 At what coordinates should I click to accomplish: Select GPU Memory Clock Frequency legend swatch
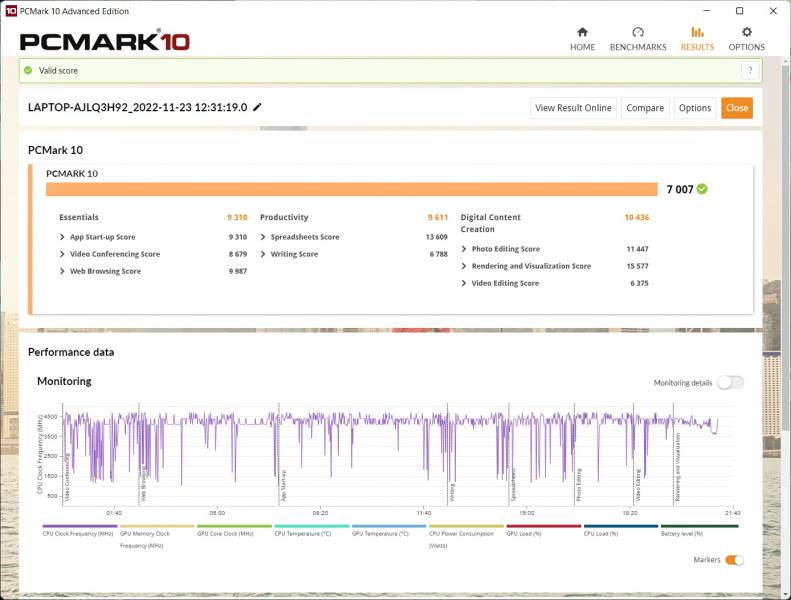[x=157, y=526]
